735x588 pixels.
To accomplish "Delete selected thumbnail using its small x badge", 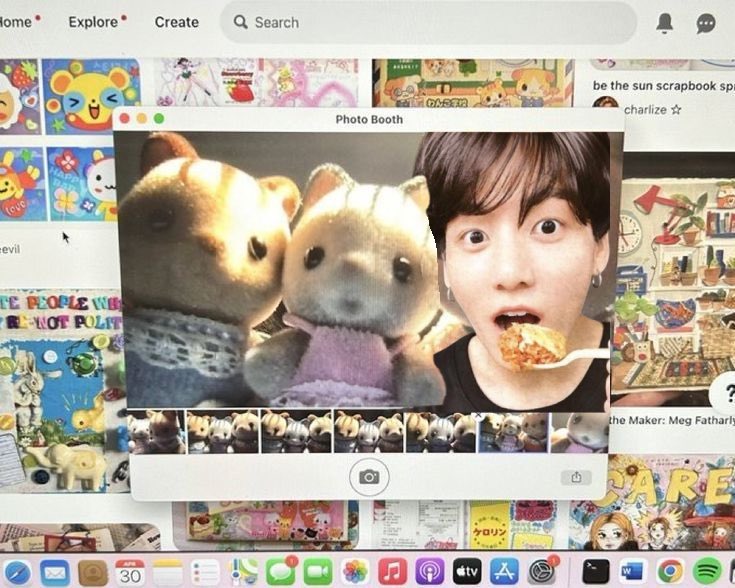I will 478,415.
